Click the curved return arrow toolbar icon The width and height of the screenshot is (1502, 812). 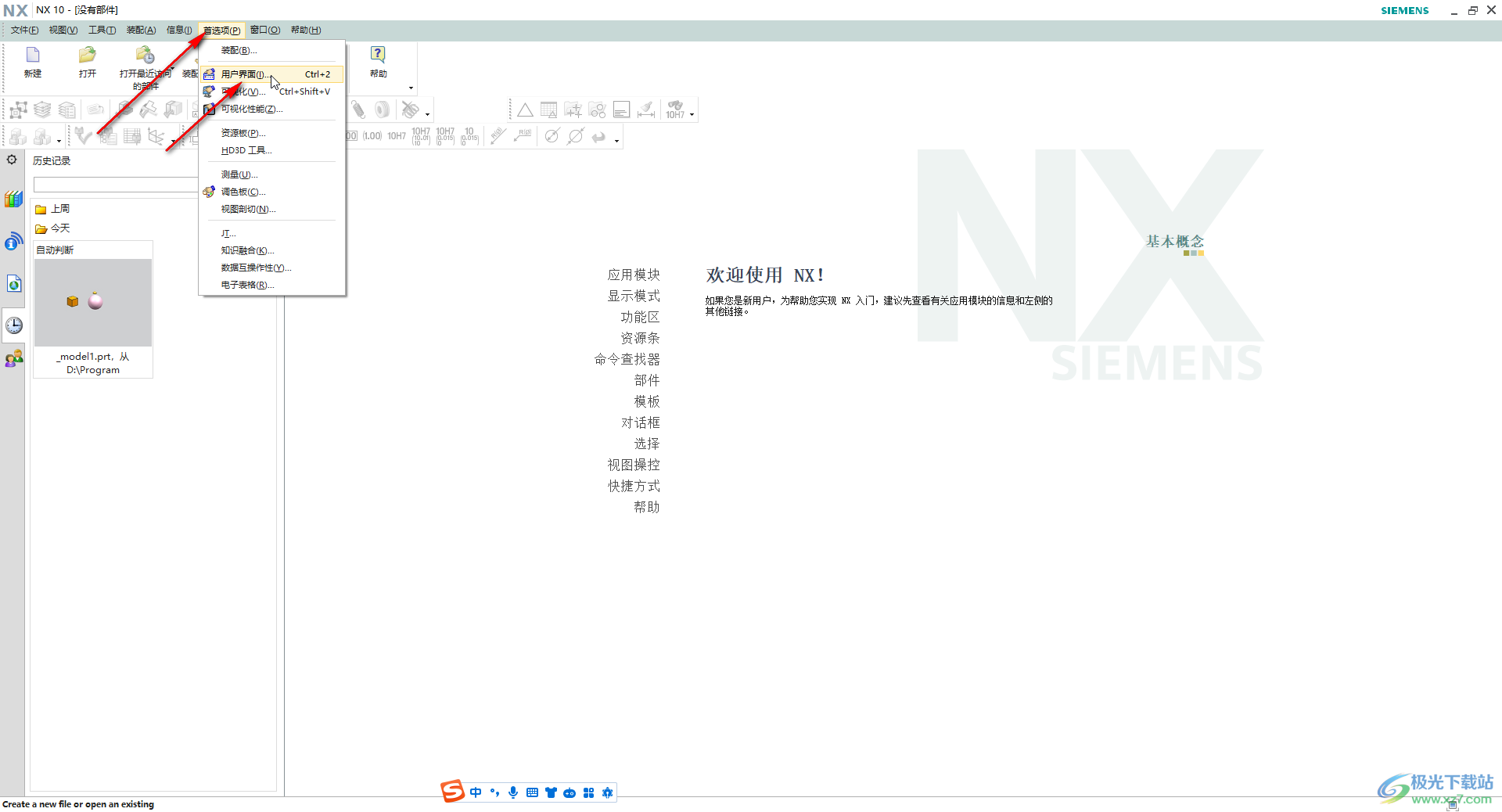tap(598, 137)
